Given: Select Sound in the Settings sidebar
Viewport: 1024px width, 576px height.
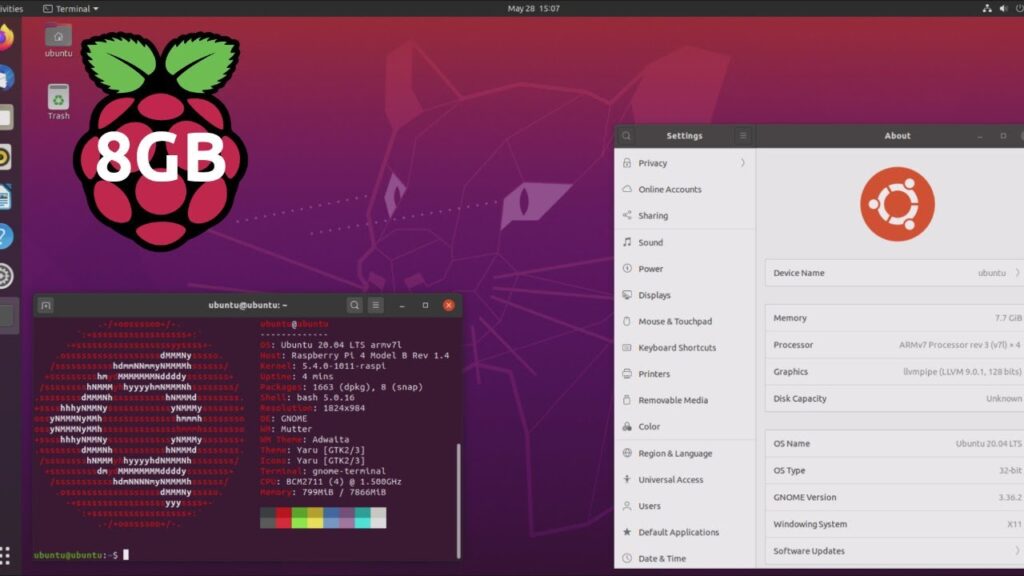Looking at the screenshot, I should coord(650,242).
